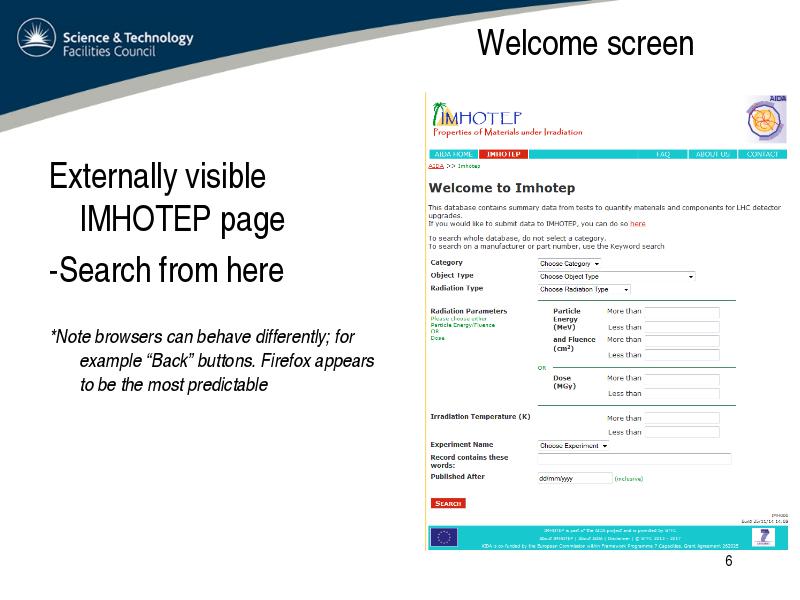Click the IMHOTEP palm tree logo
This screenshot has width=800, height=600.
point(477,115)
